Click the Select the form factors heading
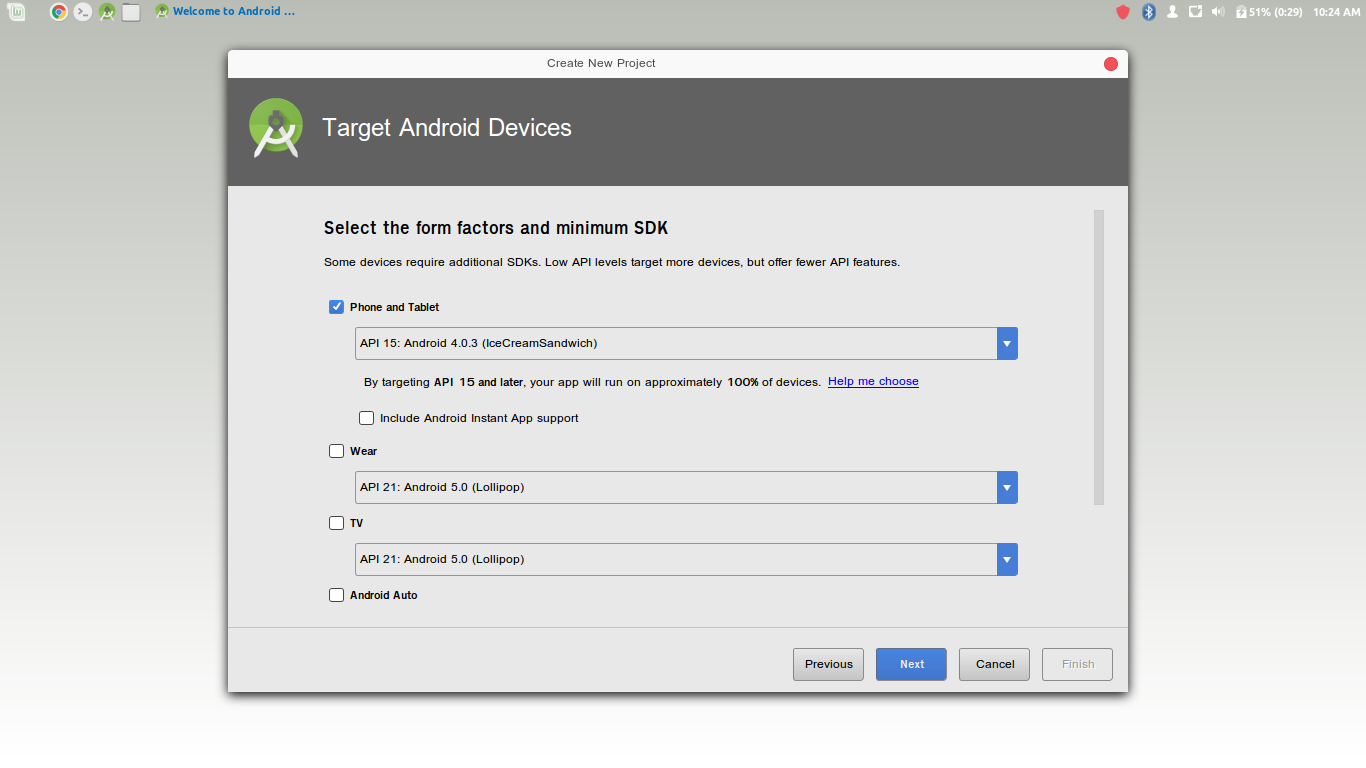The image size is (1366, 768). point(496,228)
